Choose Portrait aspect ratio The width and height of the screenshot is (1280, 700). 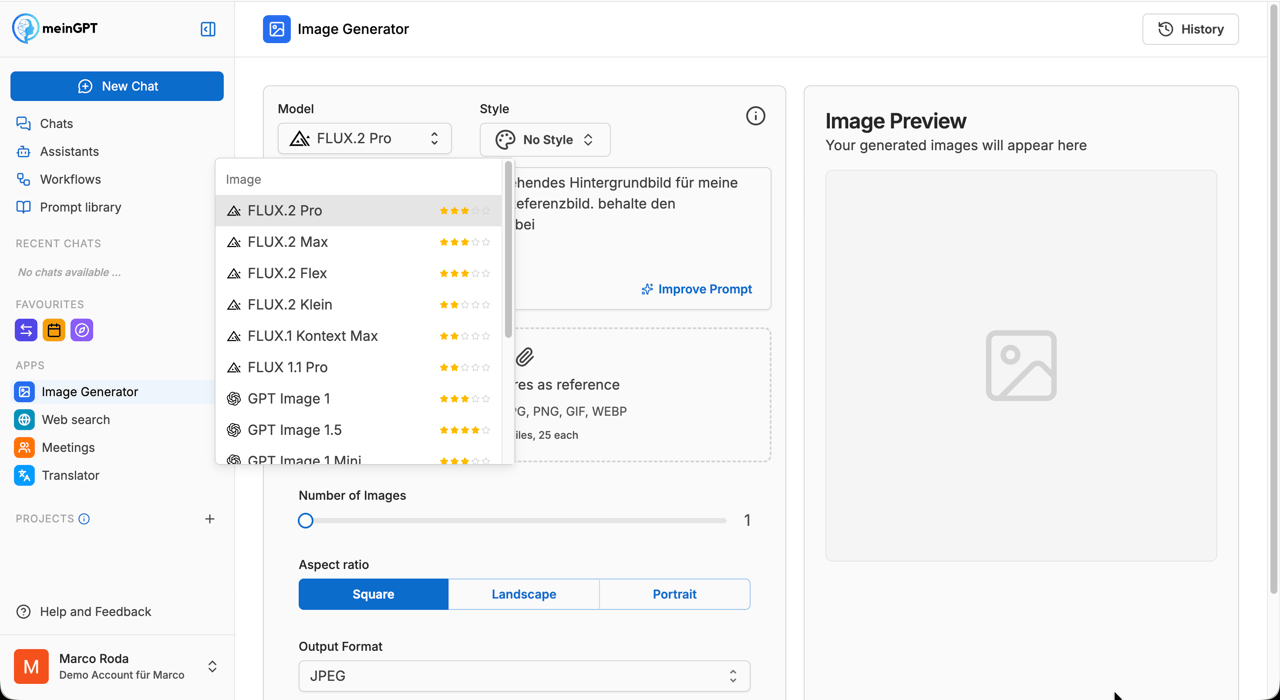675,594
